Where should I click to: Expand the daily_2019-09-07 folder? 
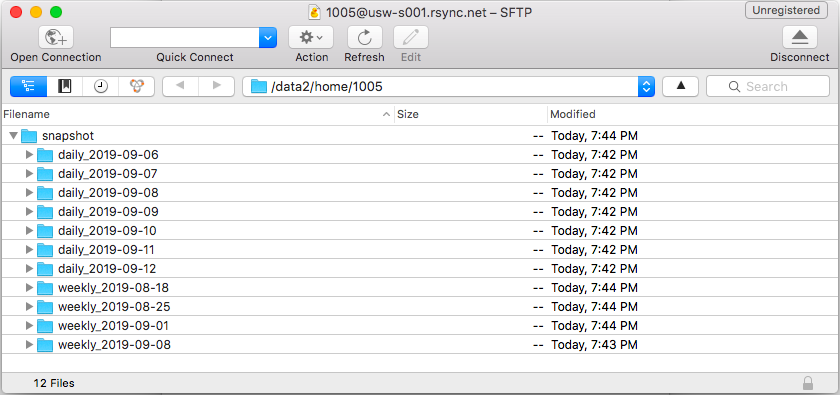(x=30, y=174)
